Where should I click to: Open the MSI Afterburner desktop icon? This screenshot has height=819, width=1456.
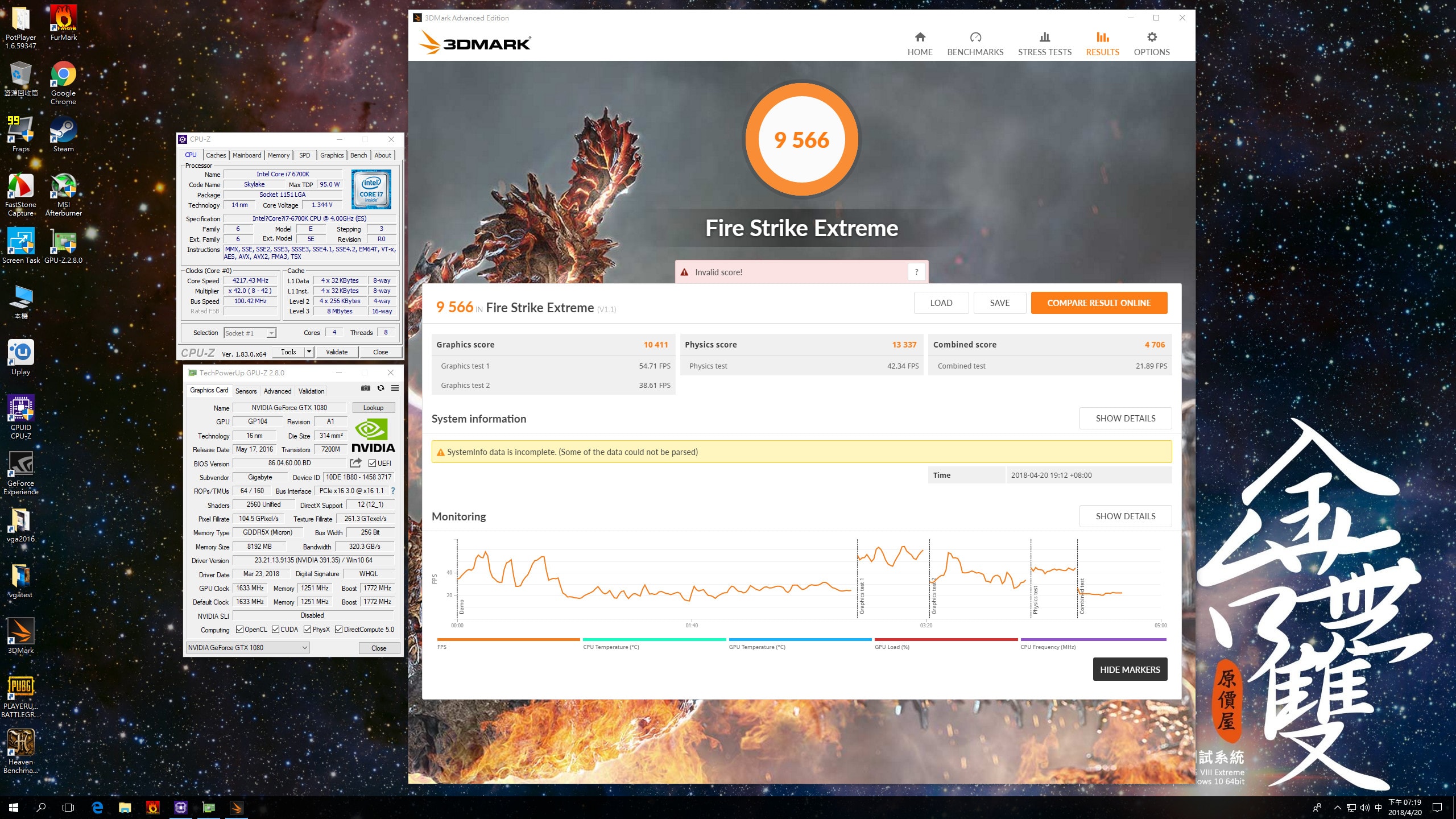click(64, 195)
